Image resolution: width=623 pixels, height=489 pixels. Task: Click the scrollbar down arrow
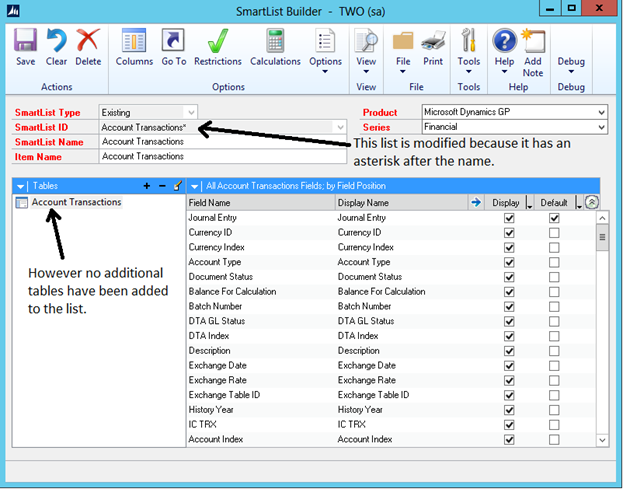pyautogui.click(x=602, y=440)
